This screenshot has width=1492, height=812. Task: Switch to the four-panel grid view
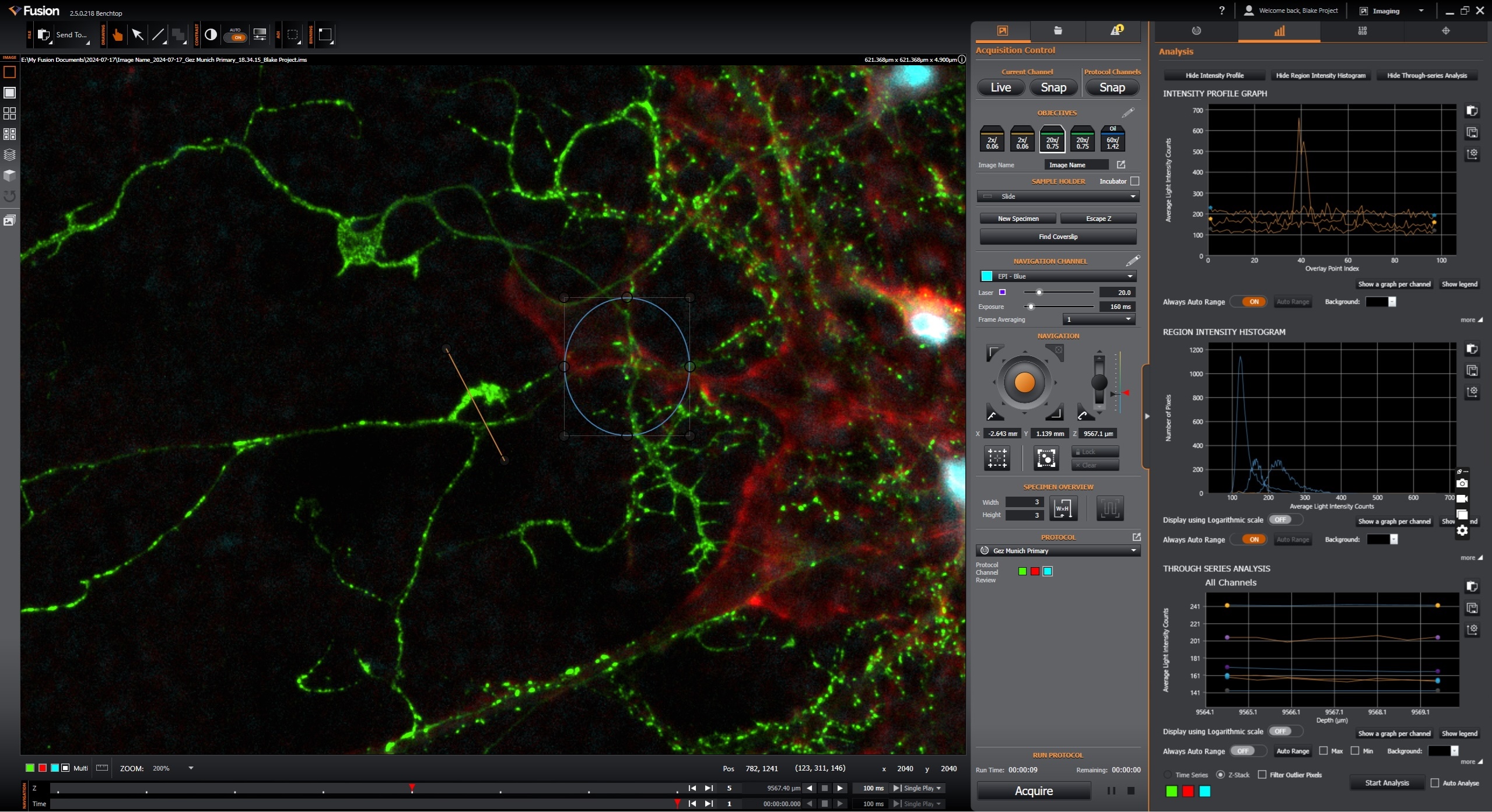[9, 113]
